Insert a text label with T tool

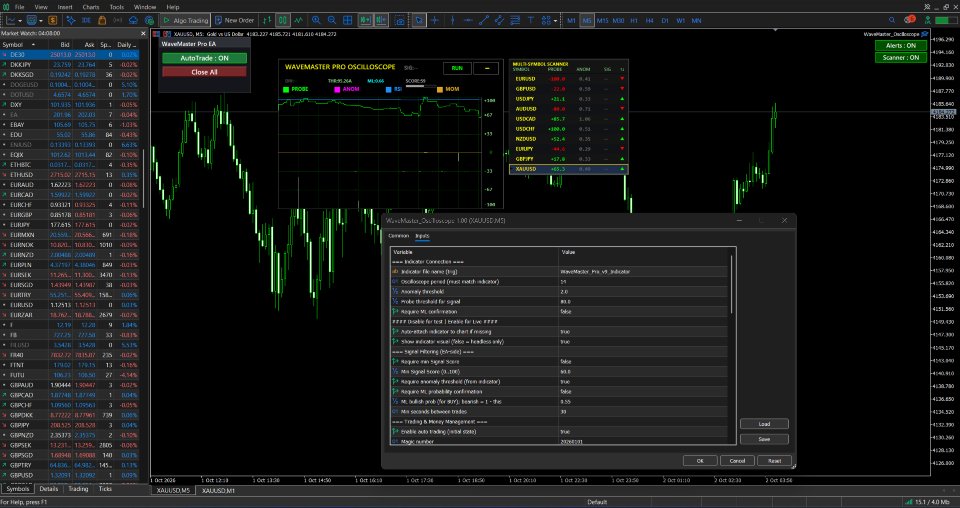[531, 20]
